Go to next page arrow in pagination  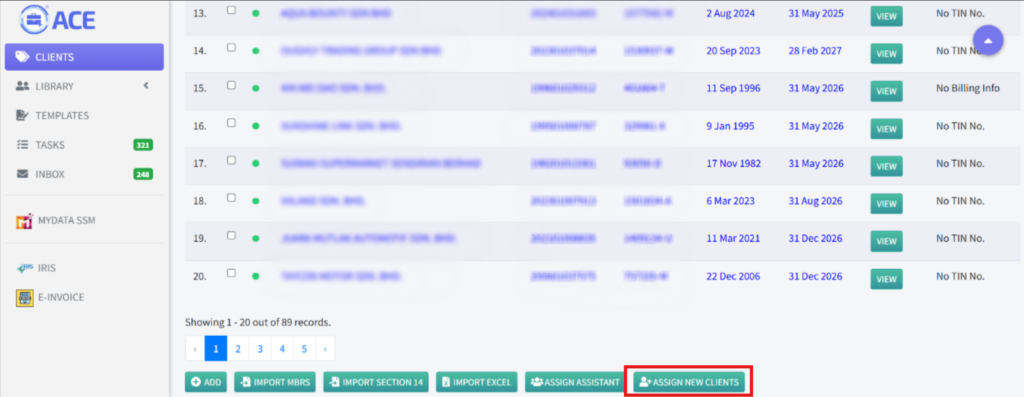pyautogui.click(x=325, y=349)
